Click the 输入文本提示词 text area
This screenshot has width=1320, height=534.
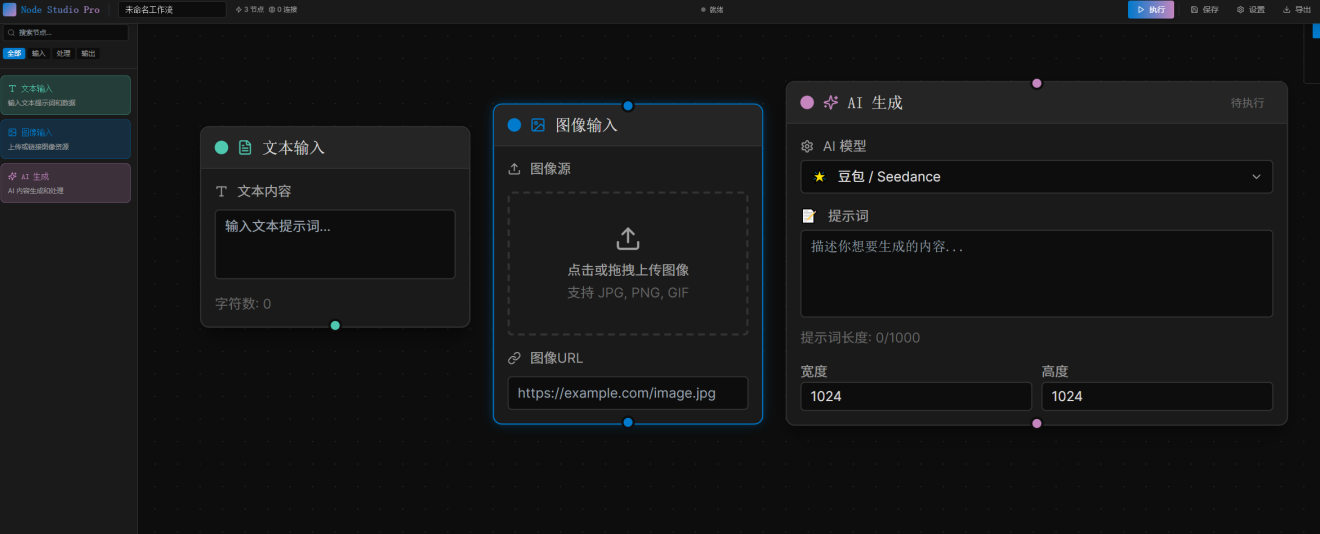(x=335, y=244)
